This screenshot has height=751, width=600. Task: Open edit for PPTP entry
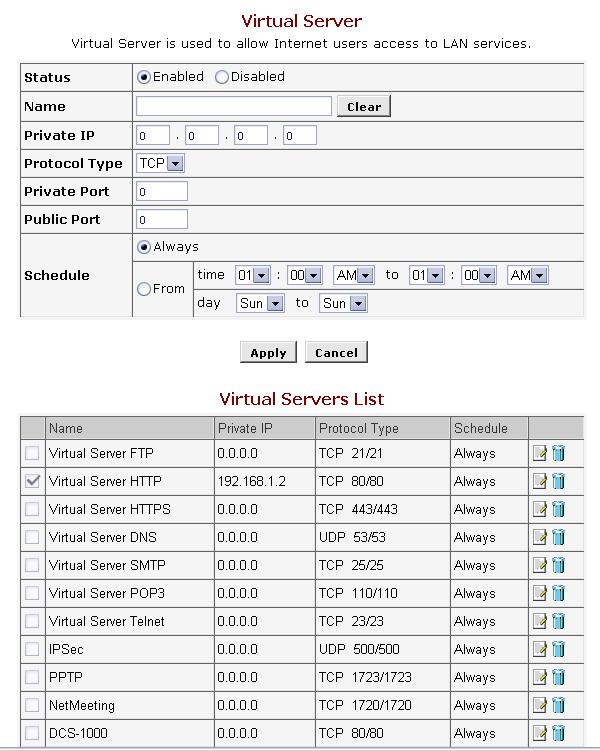coord(539,678)
